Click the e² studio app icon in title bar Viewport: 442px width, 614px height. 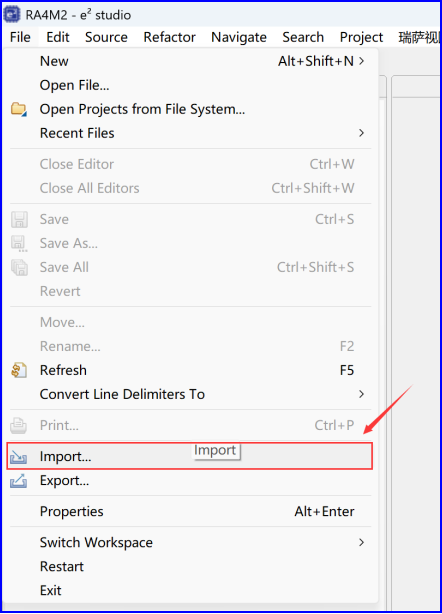pos(12,14)
